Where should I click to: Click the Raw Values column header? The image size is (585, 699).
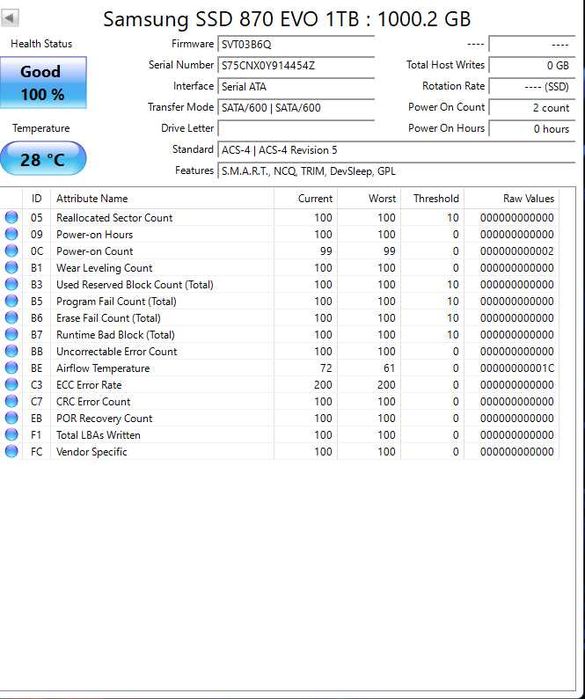tap(512, 198)
